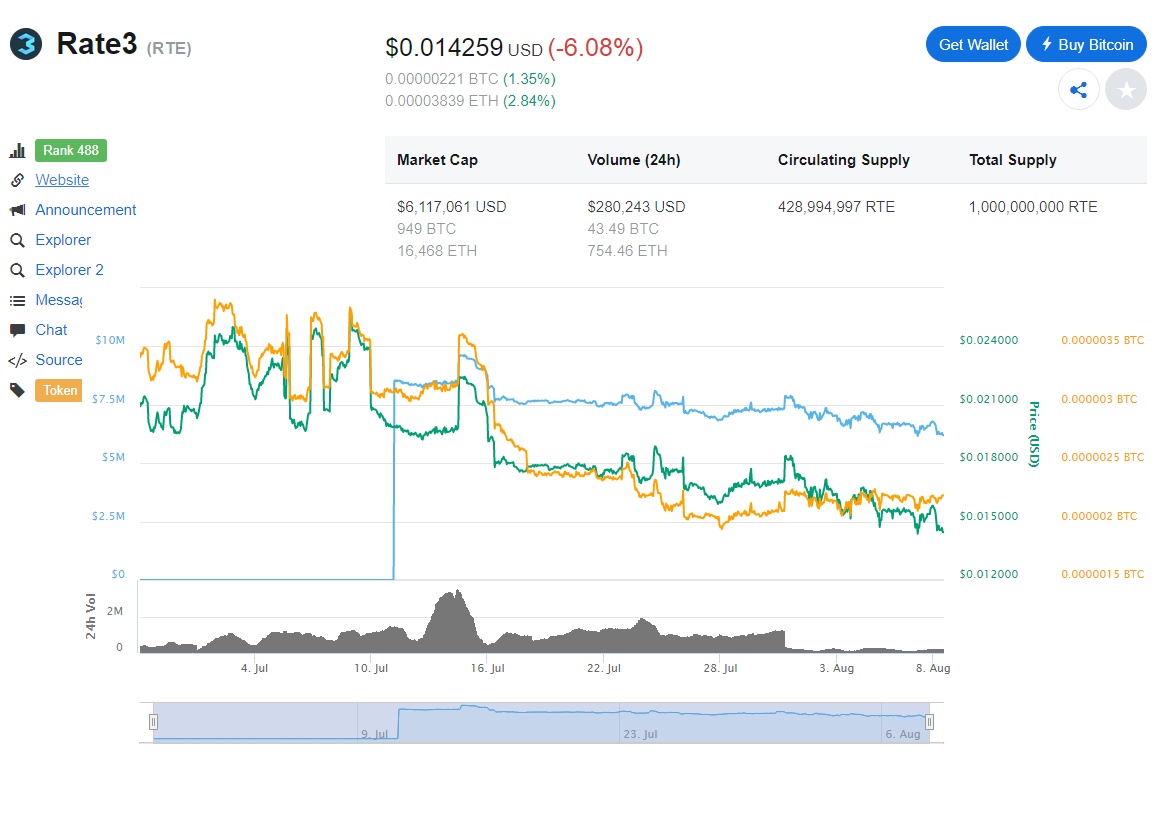Click the tag icon beside Token
This screenshot has width=1172, height=813.
tap(17, 390)
